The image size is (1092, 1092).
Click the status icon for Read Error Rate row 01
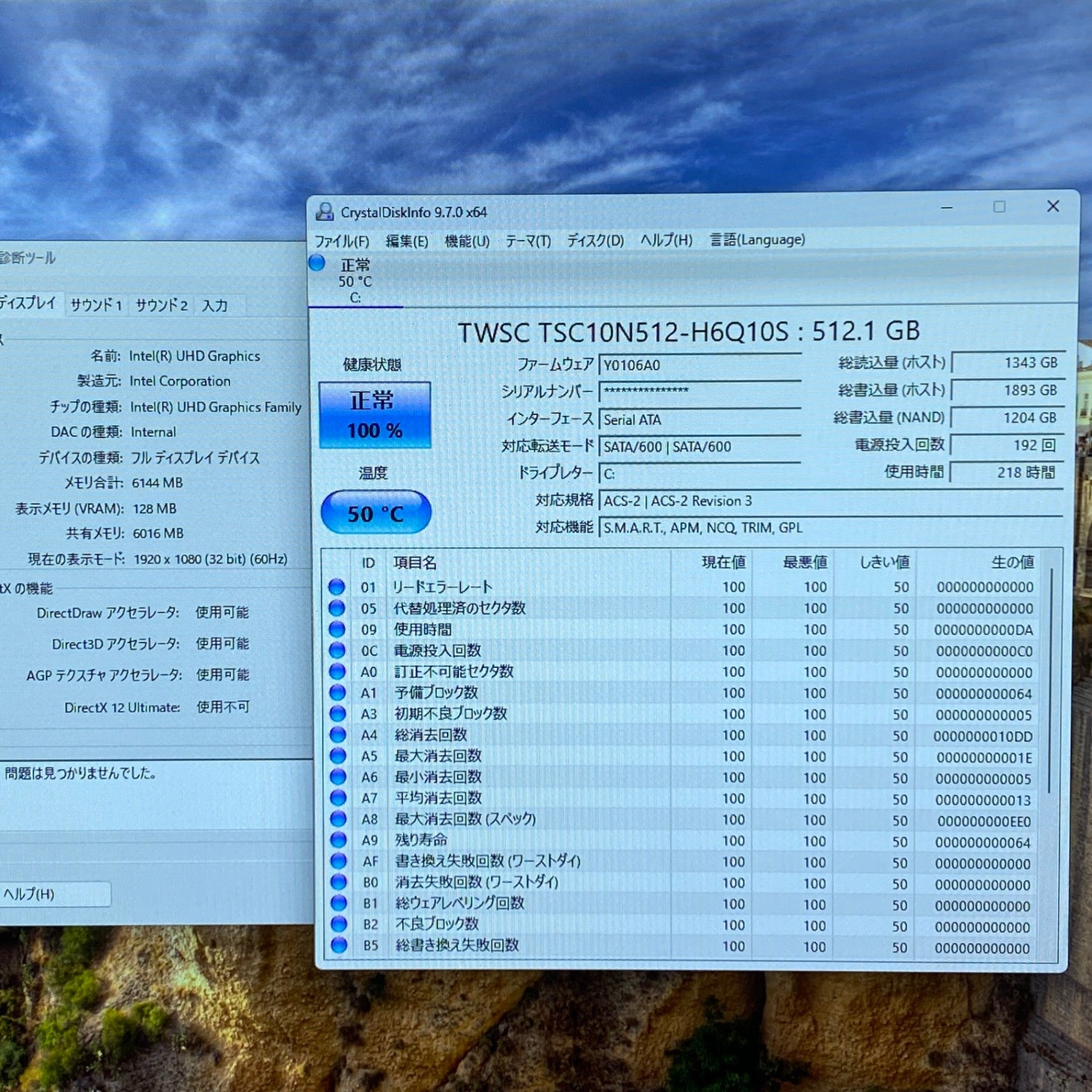pyautogui.click(x=337, y=587)
